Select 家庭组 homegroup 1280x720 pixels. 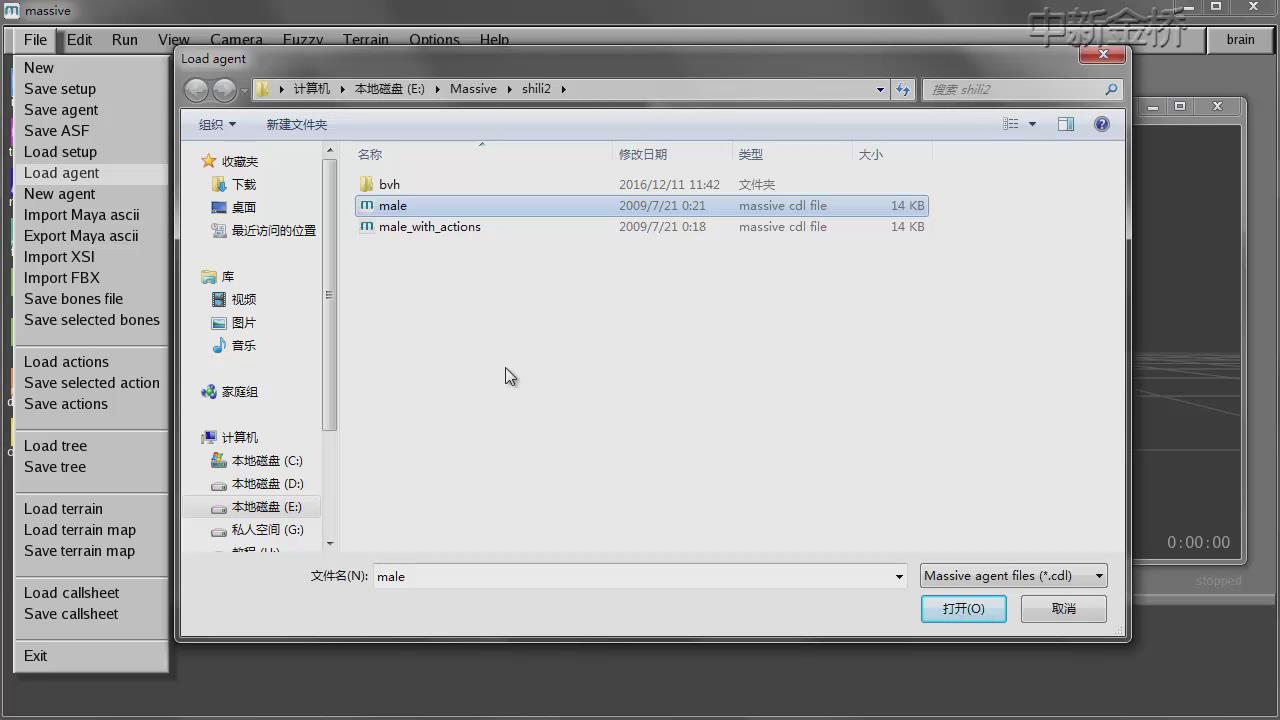(239, 391)
